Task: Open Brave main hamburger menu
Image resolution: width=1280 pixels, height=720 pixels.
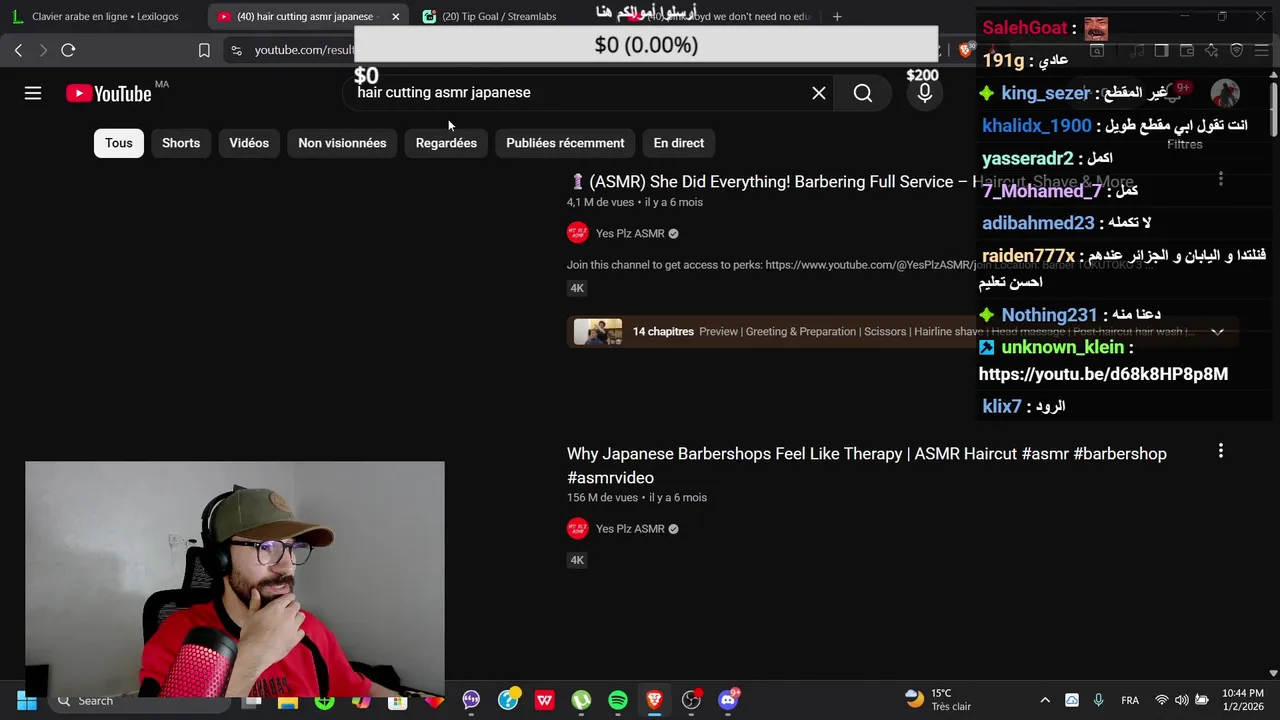Action: [1261, 50]
